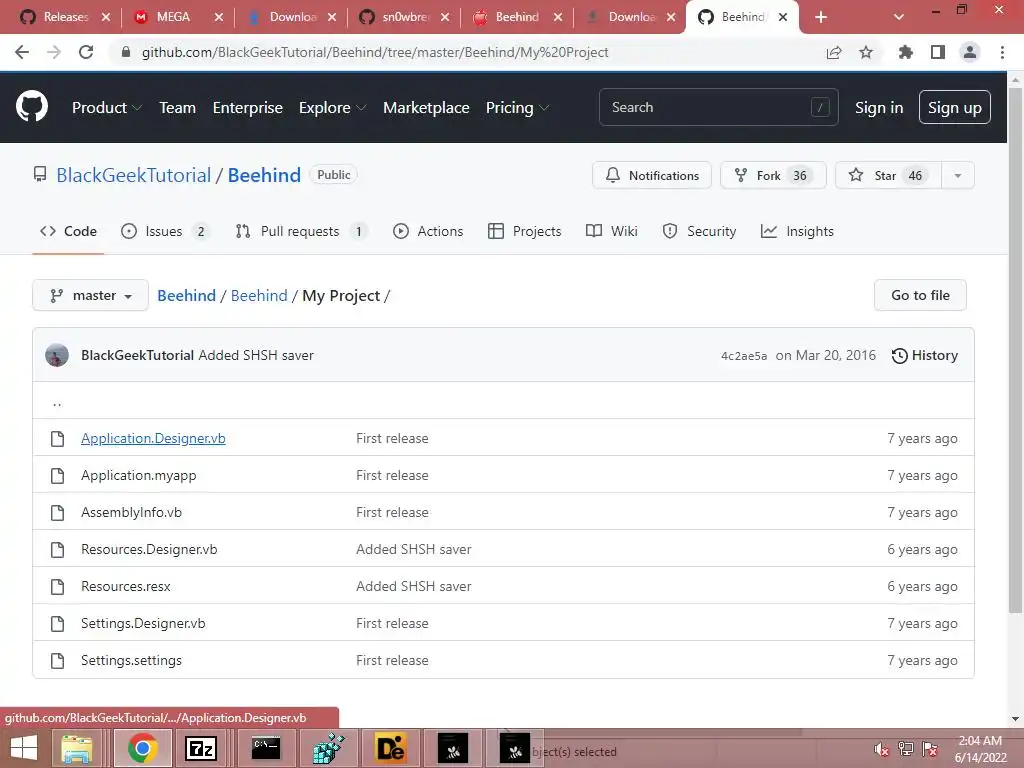Viewport: 1024px width, 768px height.
Task: Click the Enterprise nav link
Action: [248, 108]
